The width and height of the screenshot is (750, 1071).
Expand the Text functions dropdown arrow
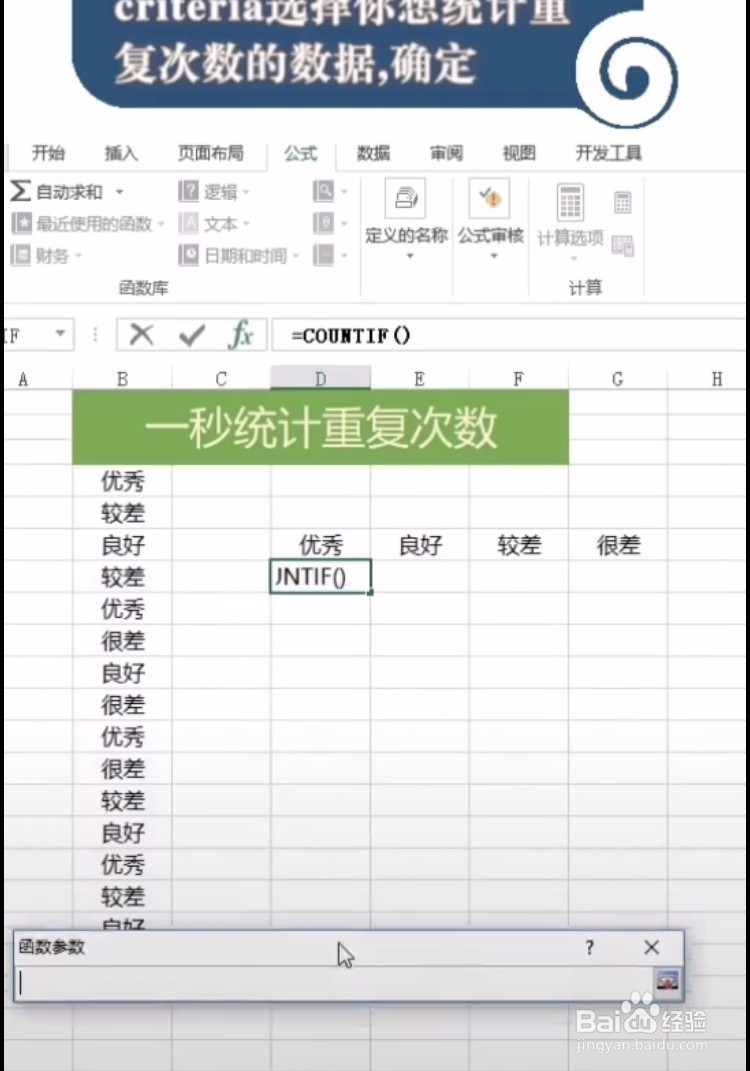pos(247,224)
